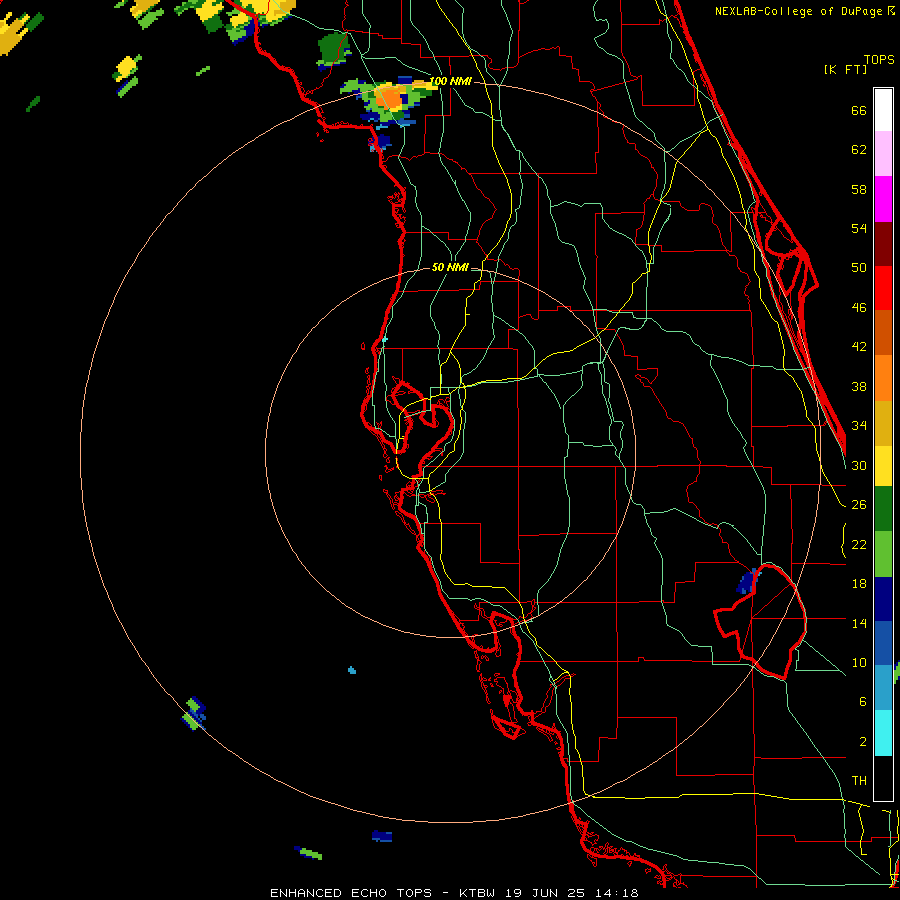Click the NEXLAB-College of DuPage text

(x=800, y=11)
